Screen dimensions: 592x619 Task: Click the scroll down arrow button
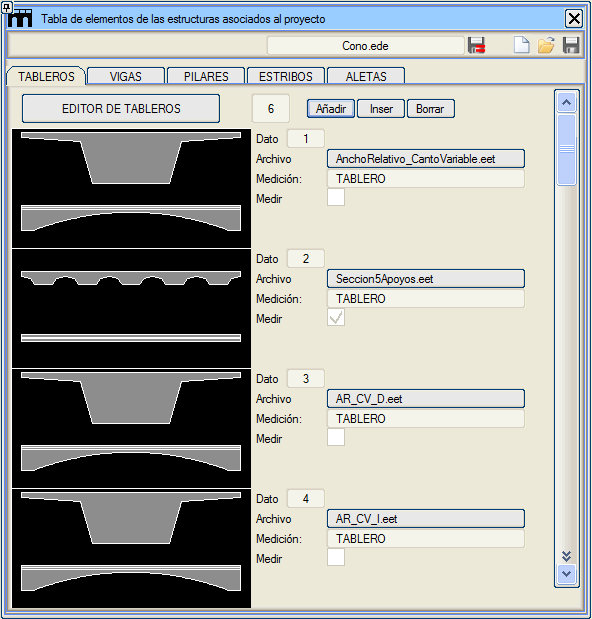567,574
